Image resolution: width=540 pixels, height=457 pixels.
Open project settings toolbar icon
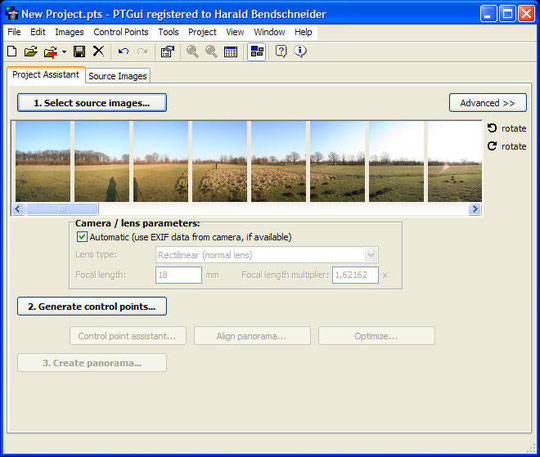(x=167, y=52)
